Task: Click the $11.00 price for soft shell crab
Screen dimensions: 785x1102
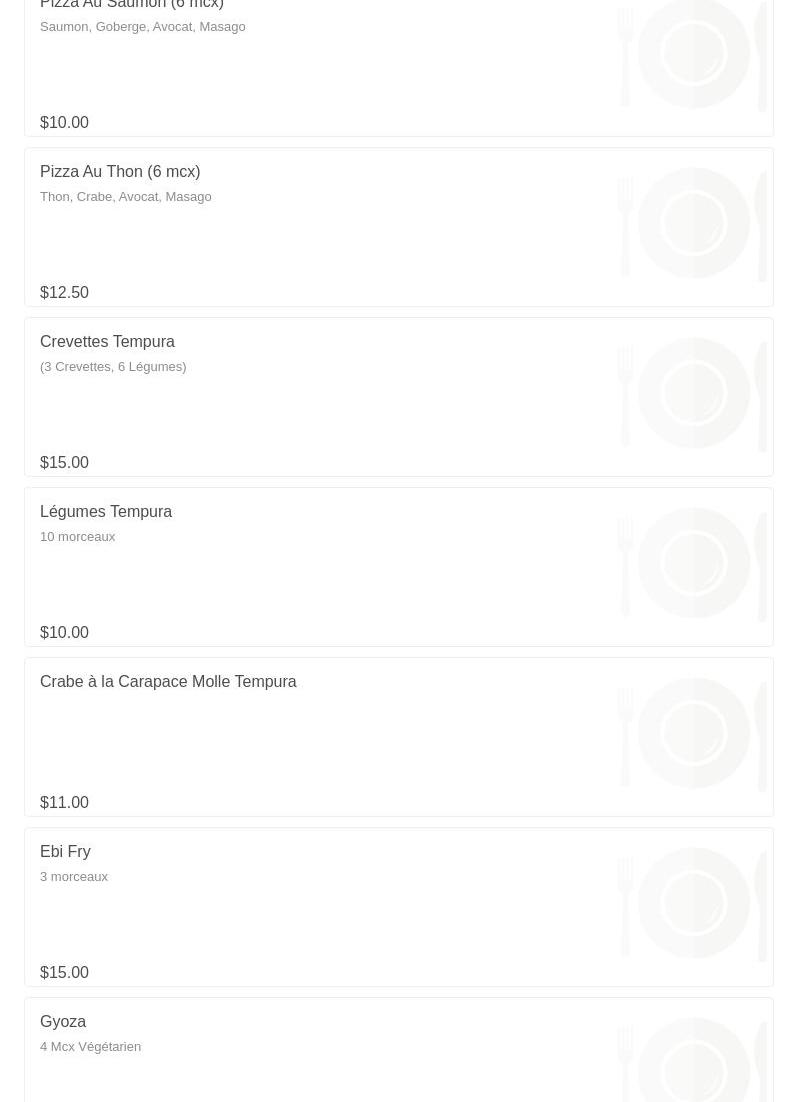Action: click(x=65, y=803)
